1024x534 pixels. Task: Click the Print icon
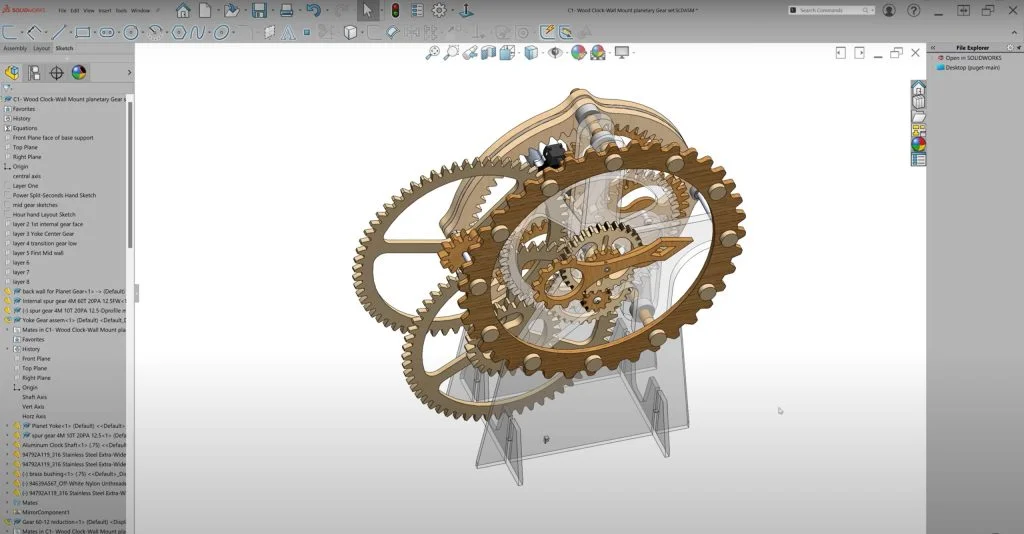(285, 10)
